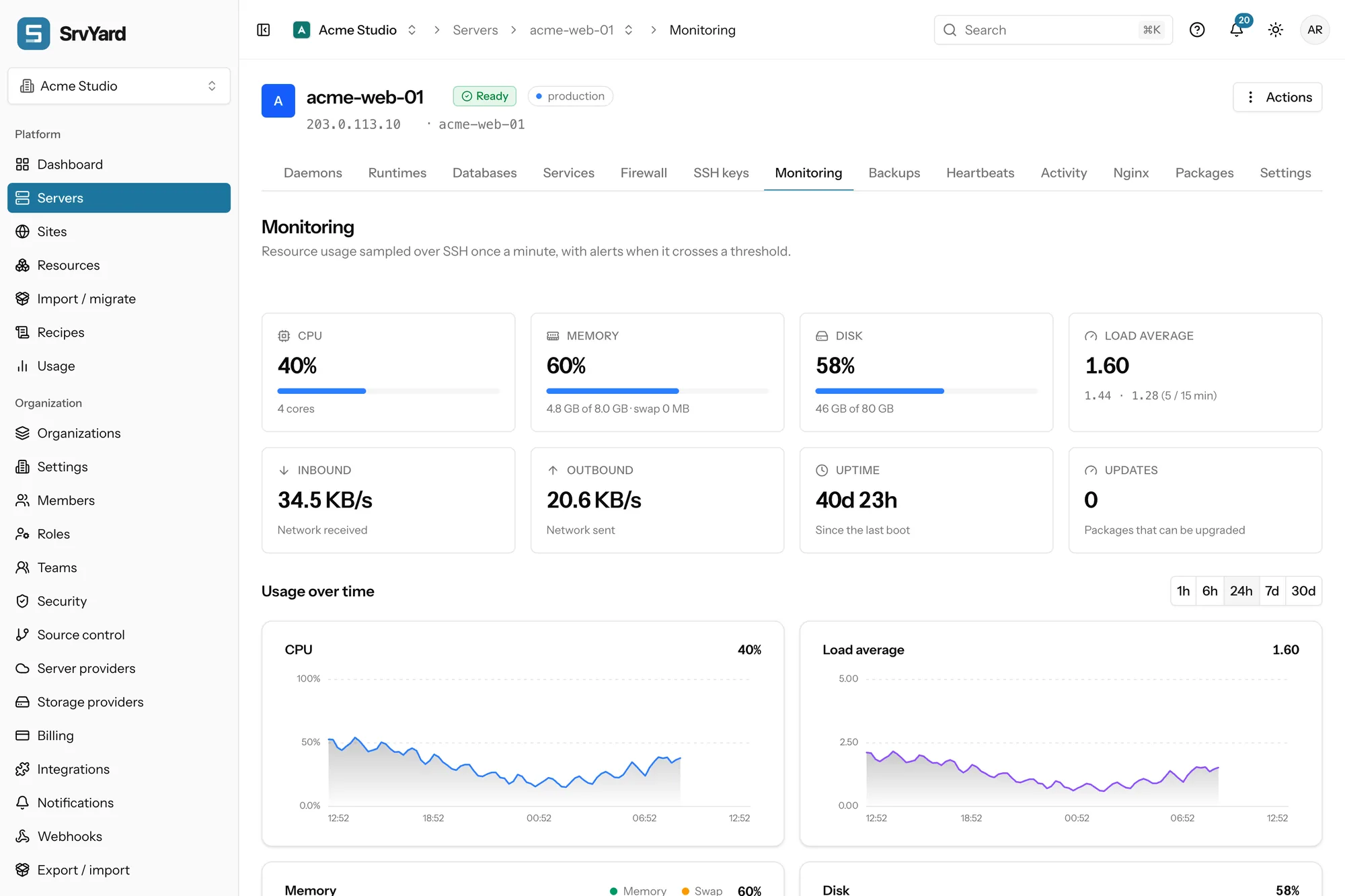Image resolution: width=1345 pixels, height=896 pixels.
Task: Open the AR user avatar menu
Action: [1315, 30]
